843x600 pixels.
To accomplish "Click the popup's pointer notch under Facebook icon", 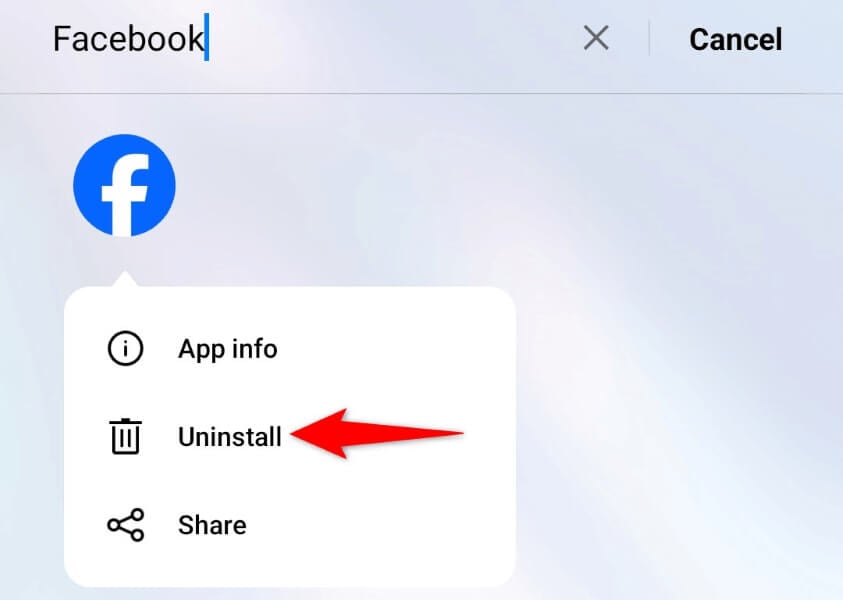I will point(125,280).
